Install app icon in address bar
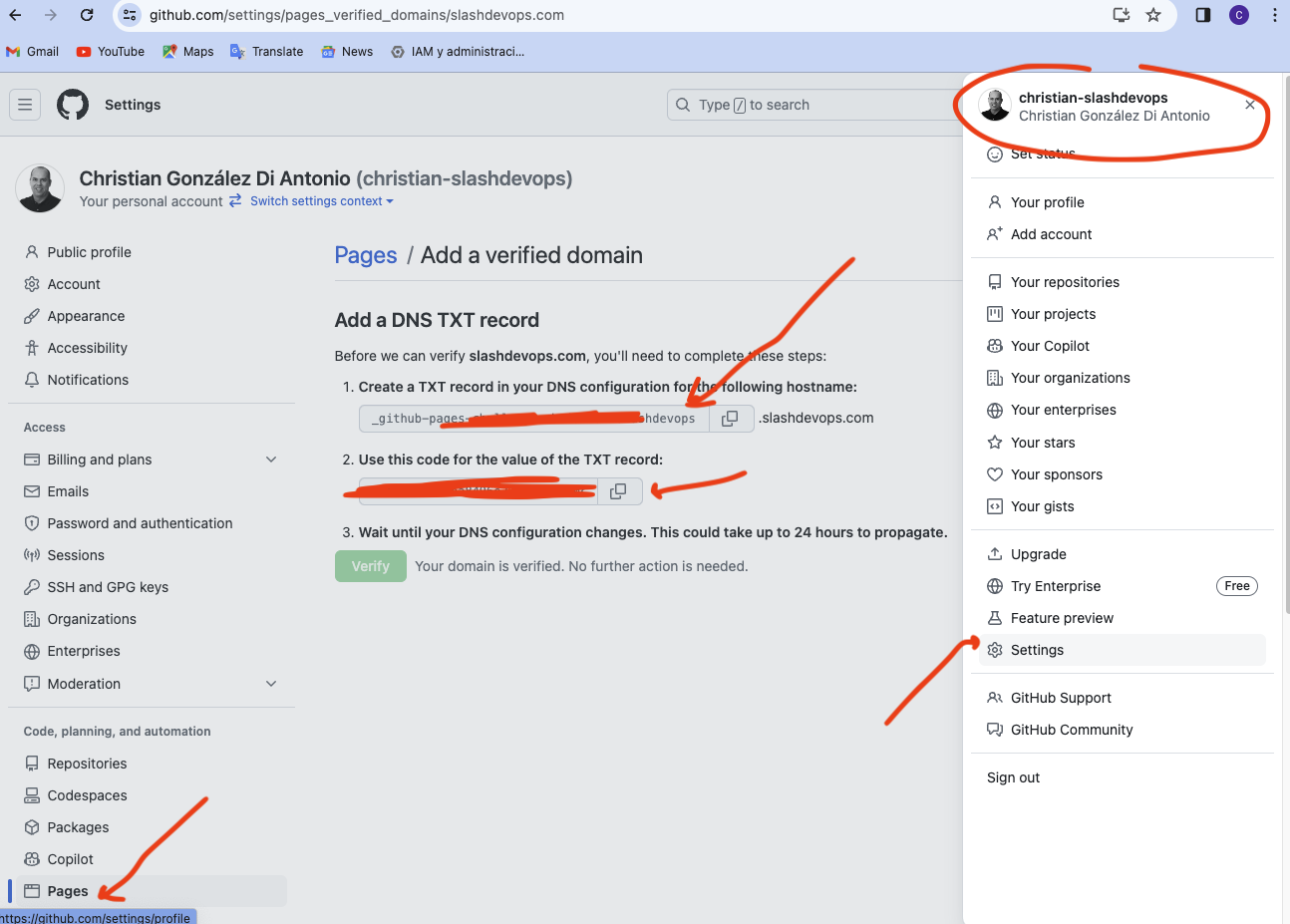This screenshot has height=924, width=1290. 1122,15
